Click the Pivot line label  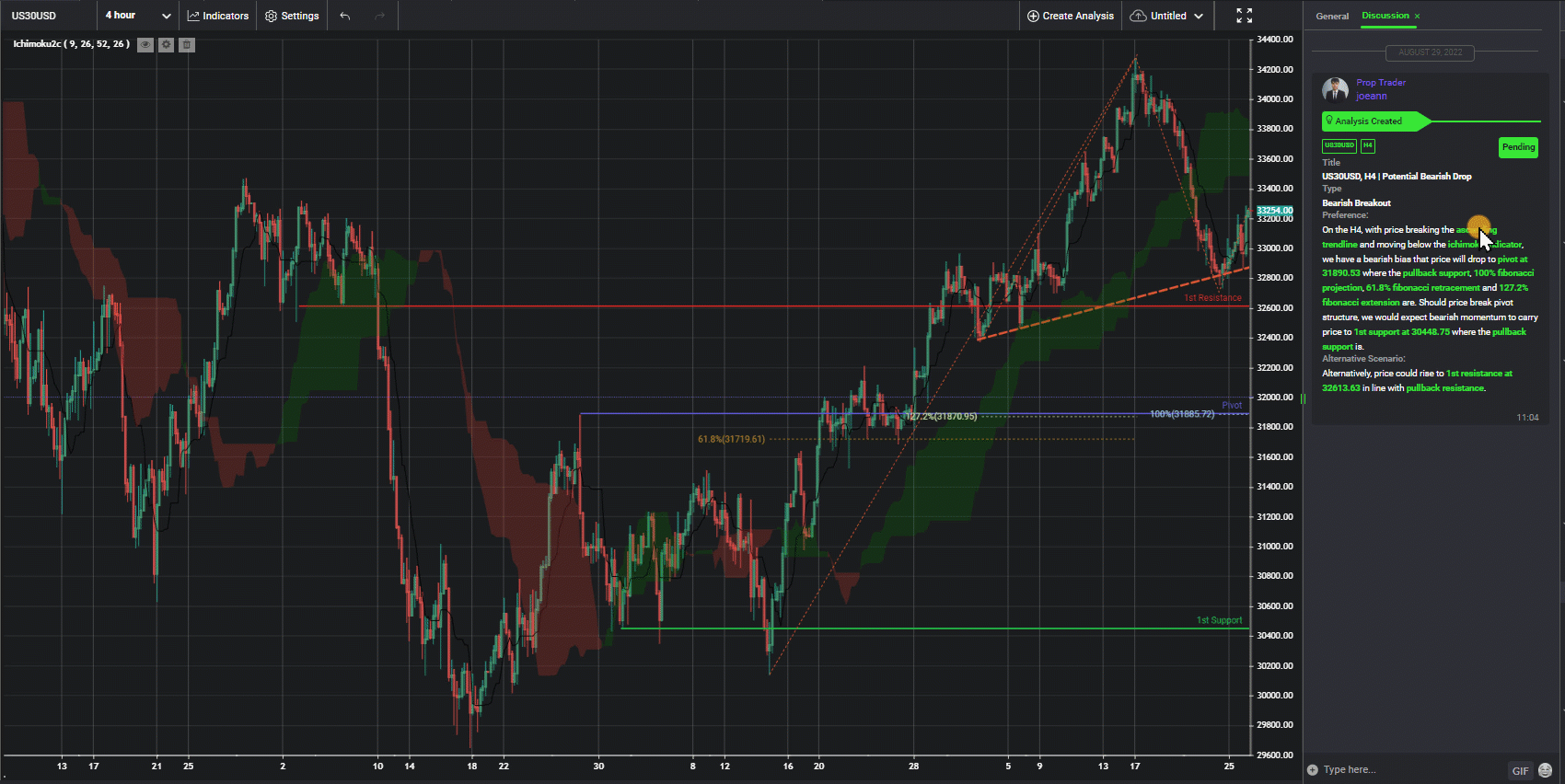1232,405
